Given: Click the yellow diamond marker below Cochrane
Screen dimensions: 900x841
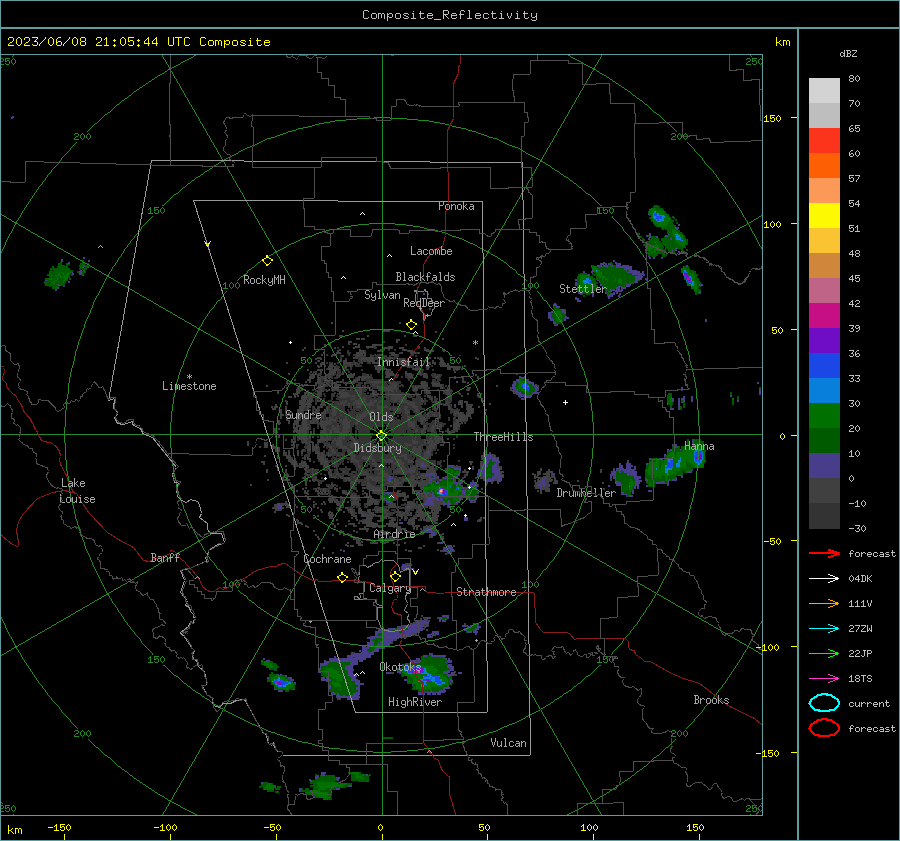Looking at the screenshot, I should tap(343, 578).
